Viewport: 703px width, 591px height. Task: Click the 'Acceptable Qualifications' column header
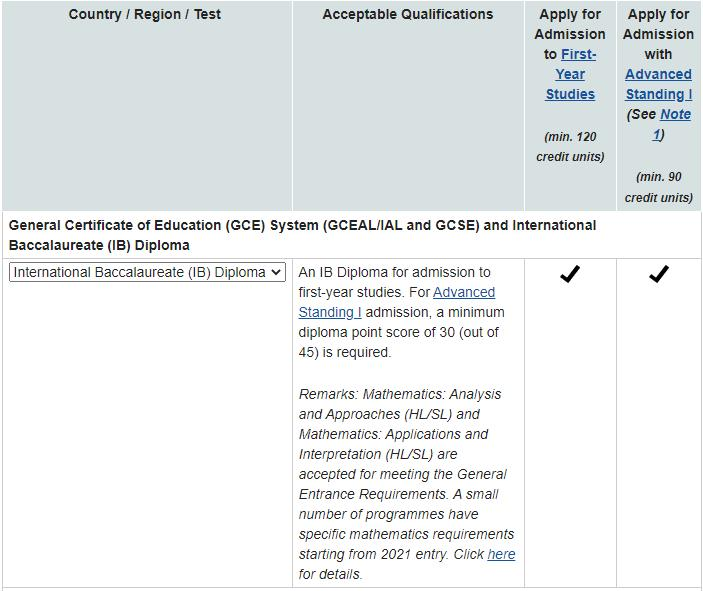point(407,14)
